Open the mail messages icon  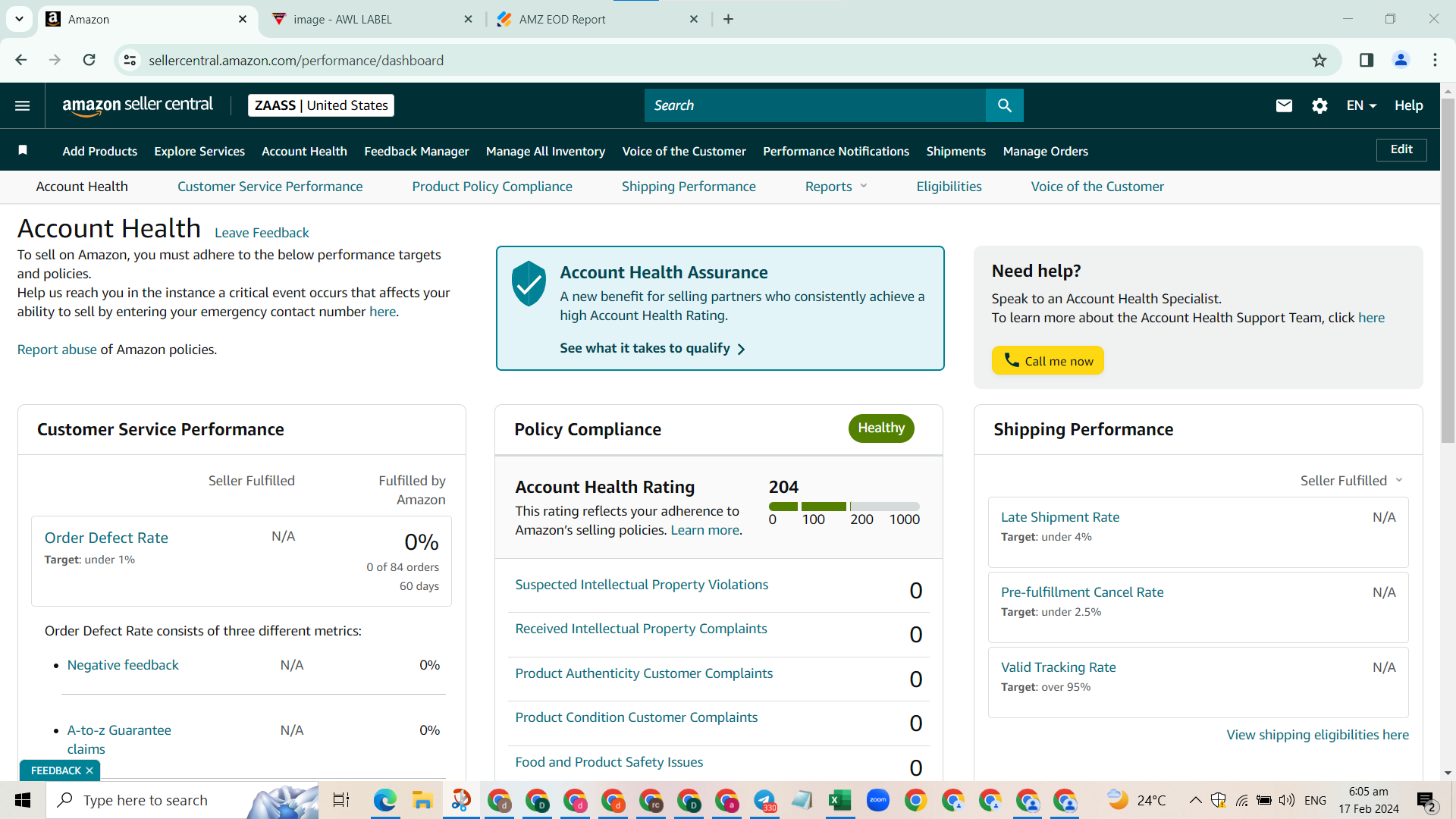pyautogui.click(x=1284, y=105)
